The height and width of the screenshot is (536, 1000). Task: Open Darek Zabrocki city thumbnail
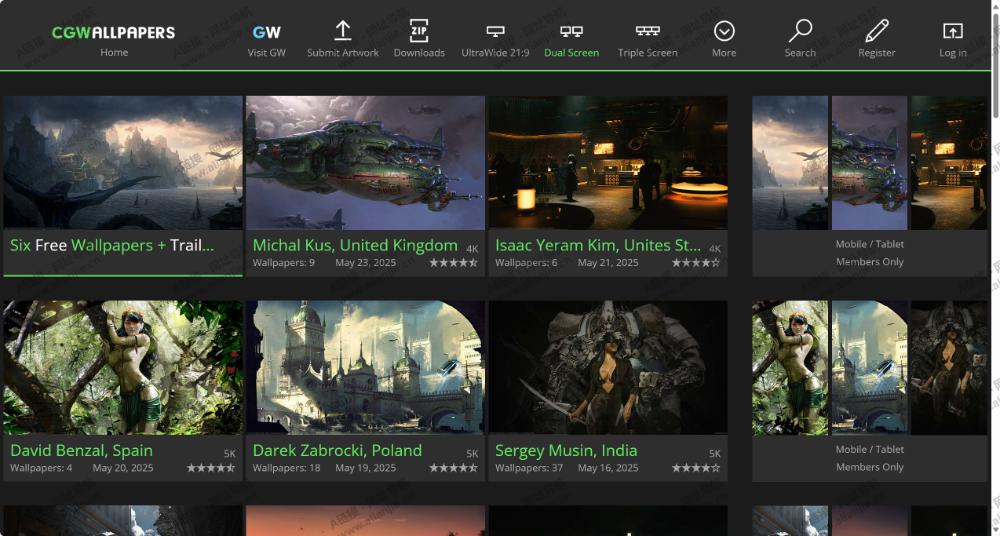click(365, 368)
